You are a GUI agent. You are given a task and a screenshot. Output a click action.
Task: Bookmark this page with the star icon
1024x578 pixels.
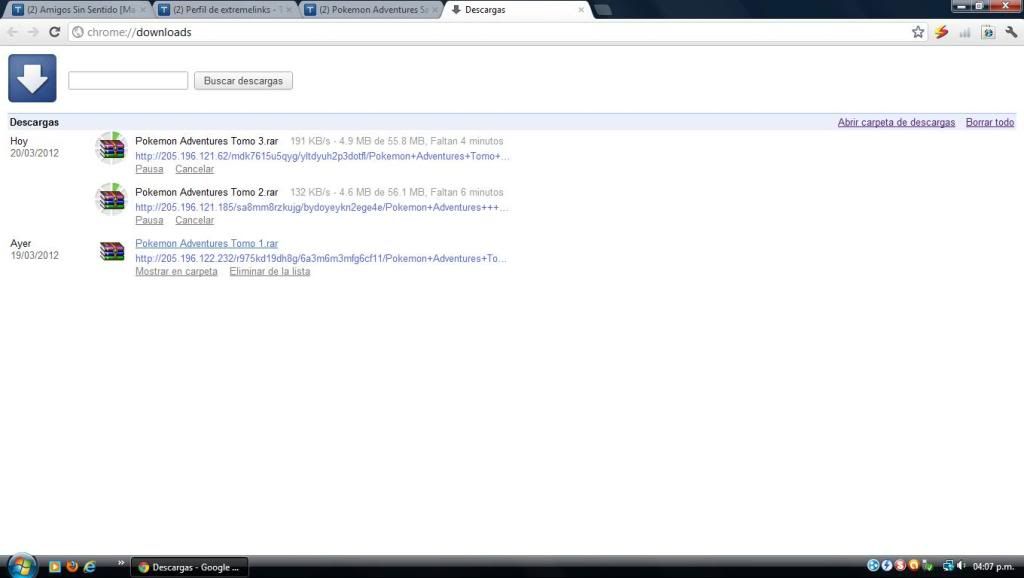click(x=918, y=32)
